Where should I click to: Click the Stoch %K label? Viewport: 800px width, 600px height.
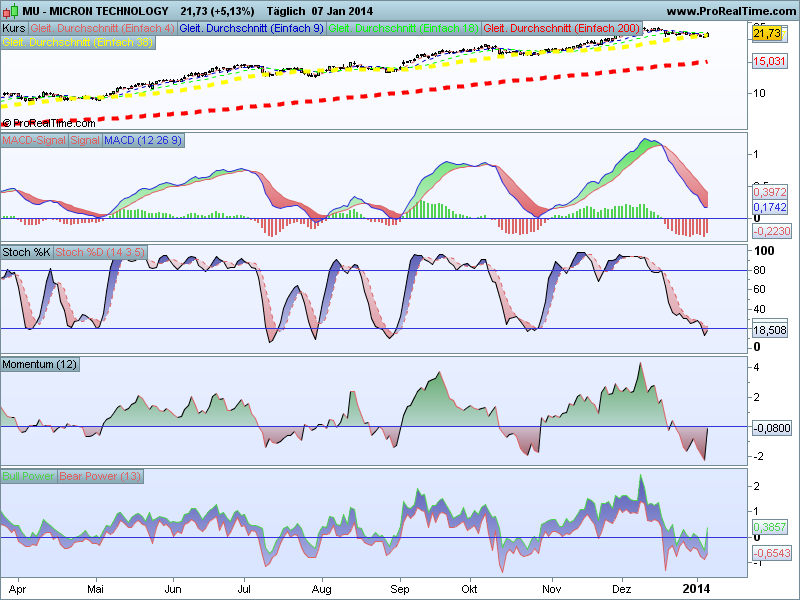pyautogui.click(x=27, y=252)
